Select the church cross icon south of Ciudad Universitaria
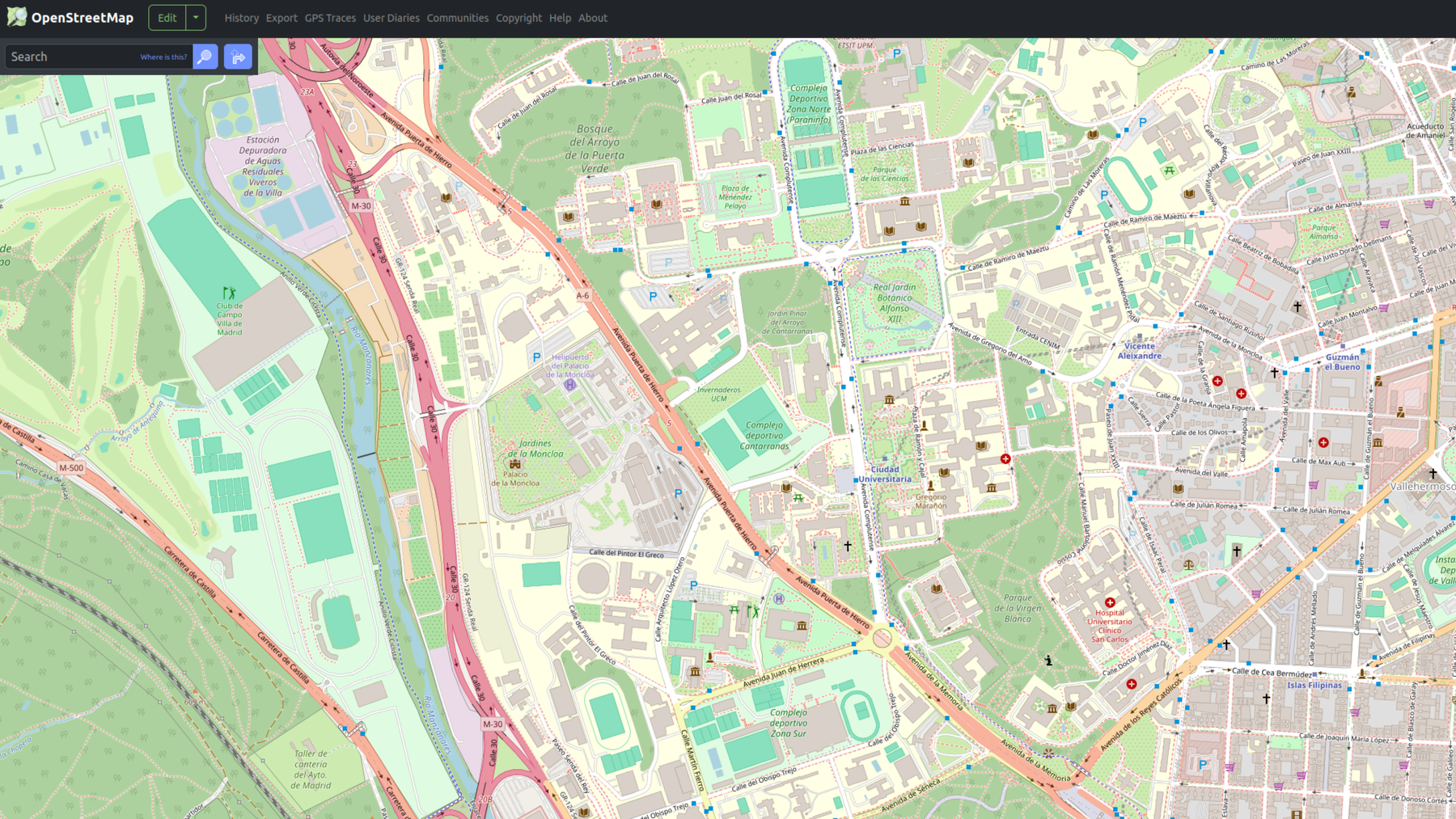Screen dimensions: 1456x819 tap(847, 546)
